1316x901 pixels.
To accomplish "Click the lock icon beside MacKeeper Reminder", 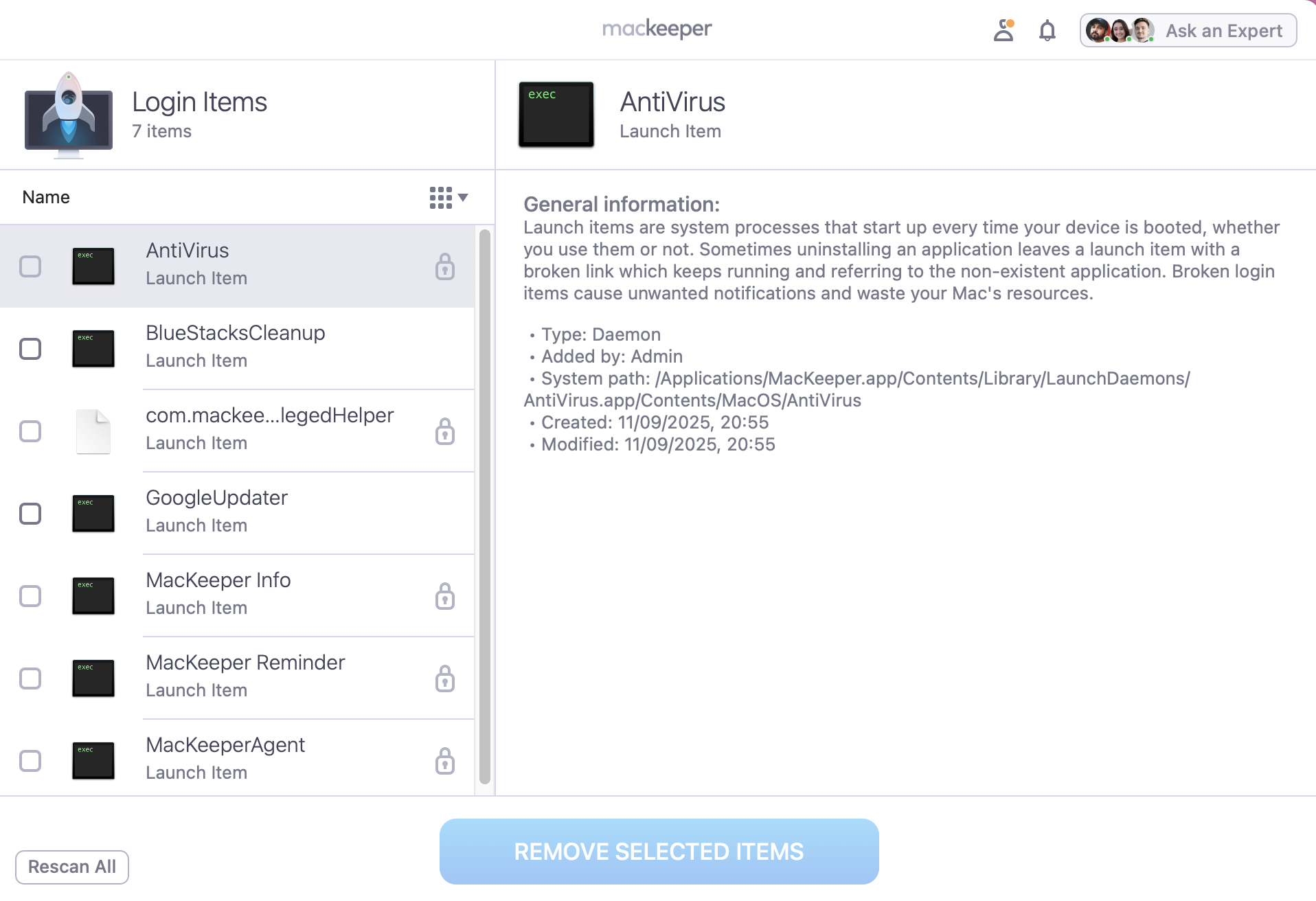I will coord(445,678).
